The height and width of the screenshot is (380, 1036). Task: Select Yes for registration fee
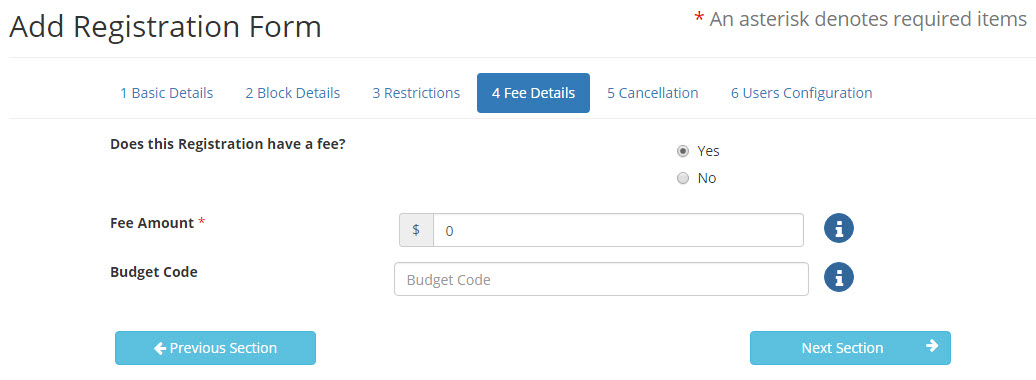click(x=683, y=151)
